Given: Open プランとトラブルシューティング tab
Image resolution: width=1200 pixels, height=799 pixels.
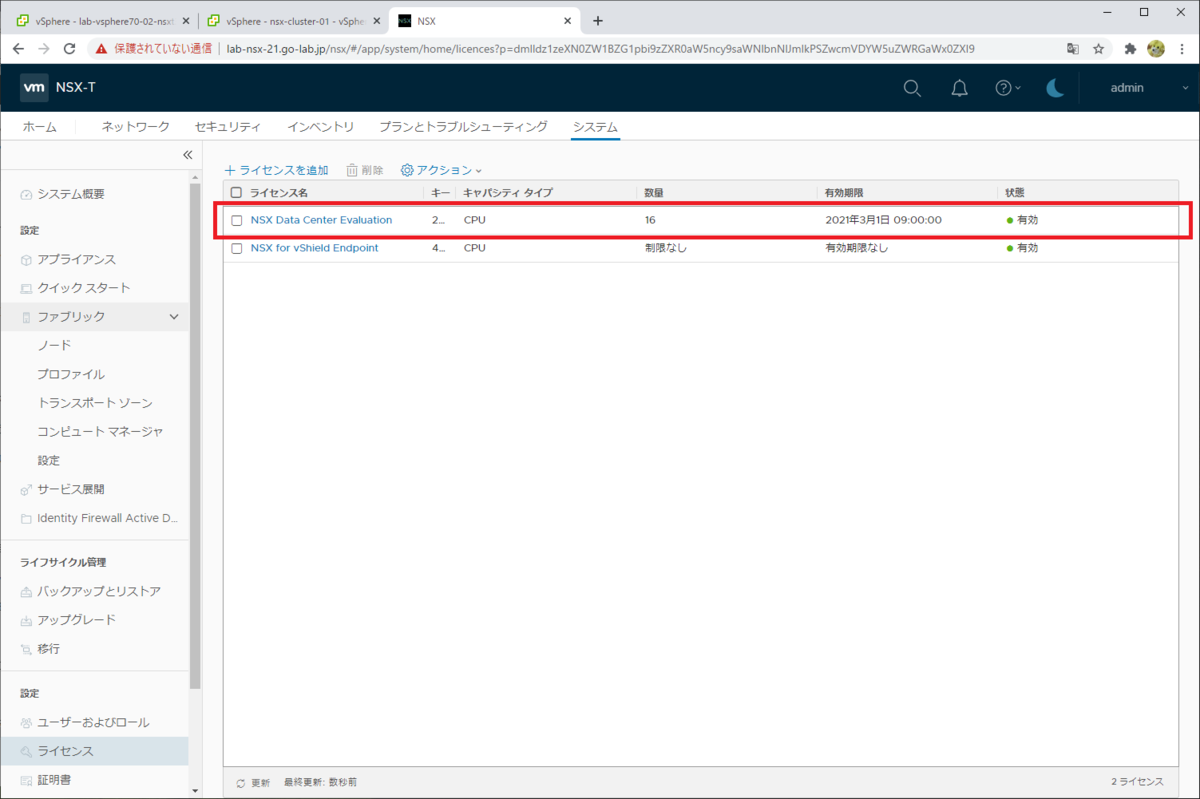Looking at the screenshot, I should click(x=463, y=127).
